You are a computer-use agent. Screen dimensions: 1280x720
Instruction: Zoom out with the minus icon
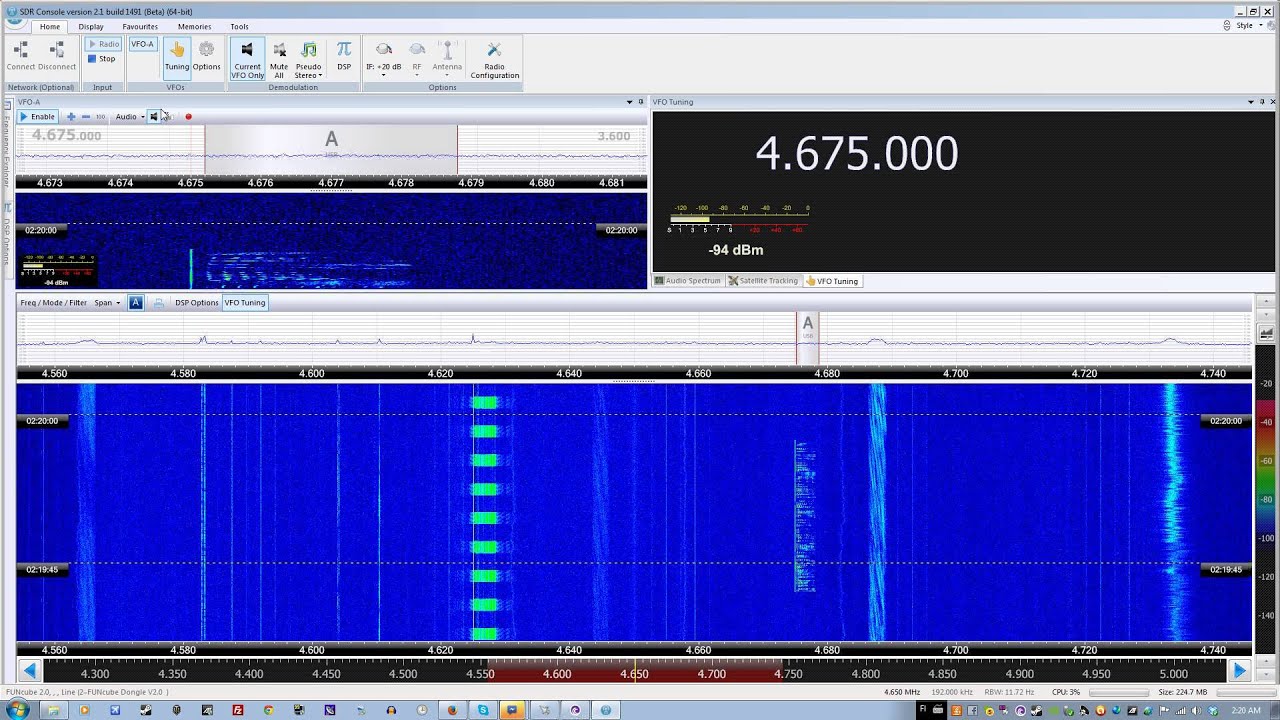(86, 116)
